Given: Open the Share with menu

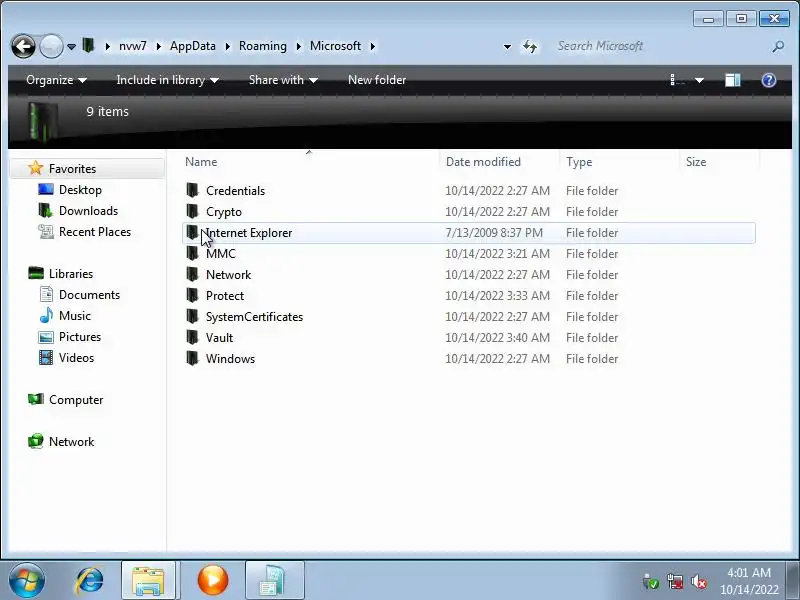Looking at the screenshot, I should pyautogui.click(x=283, y=80).
